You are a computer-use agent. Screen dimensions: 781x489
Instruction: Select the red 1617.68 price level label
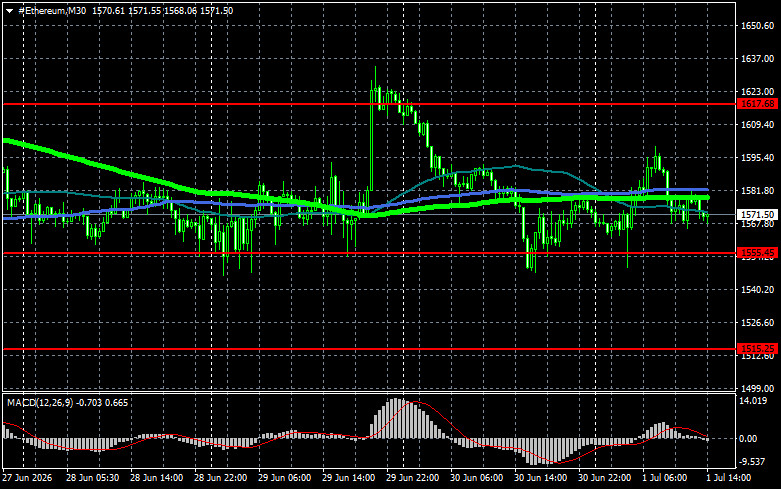pyautogui.click(x=758, y=104)
